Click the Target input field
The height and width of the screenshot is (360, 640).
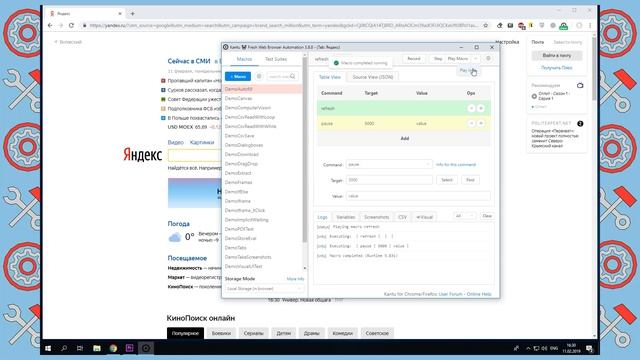[x=389, y=180]
